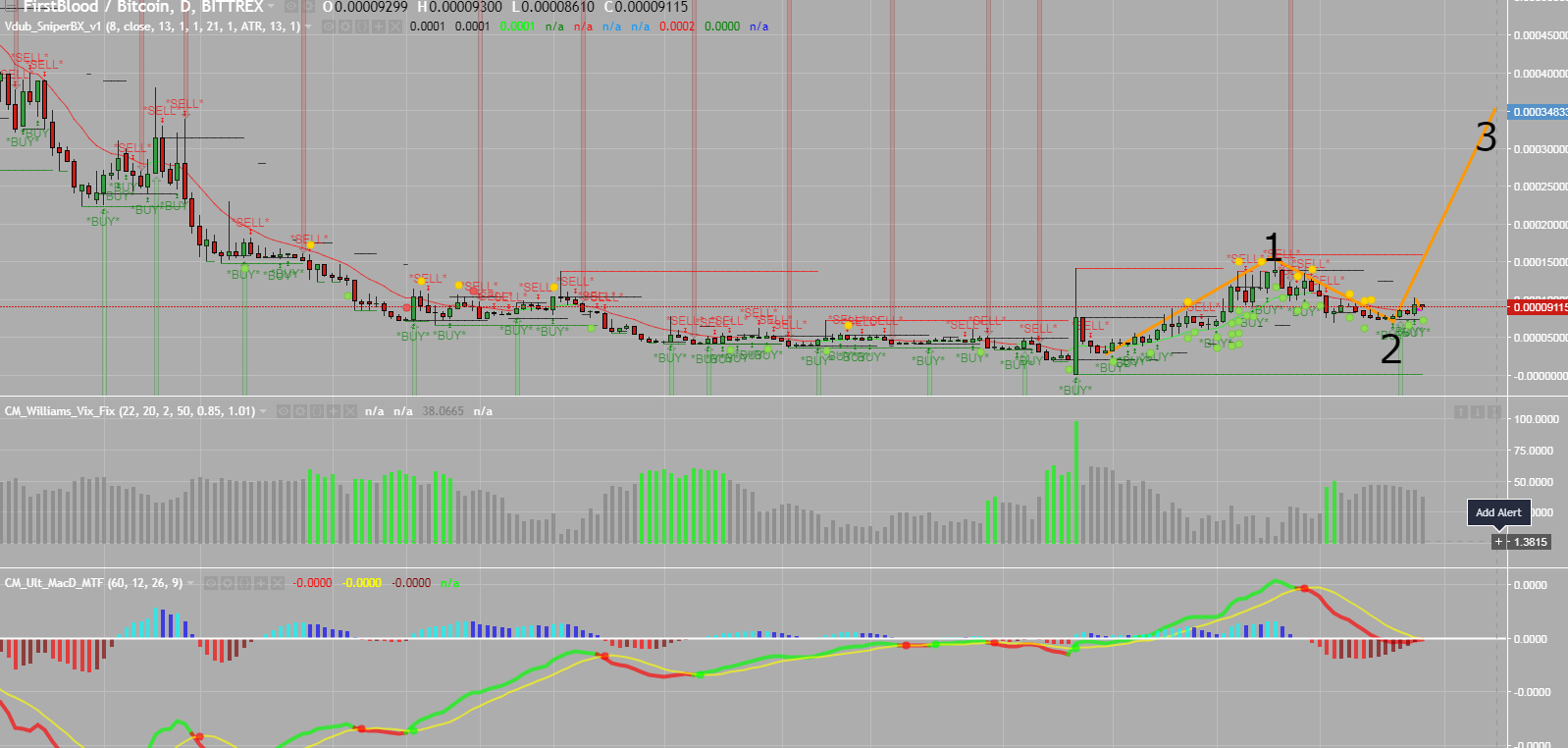Toggle visibility of CM_Ult_MacD_MTF indicator
This screenshot has height=748, width=1568.
[x=210, y=583]
